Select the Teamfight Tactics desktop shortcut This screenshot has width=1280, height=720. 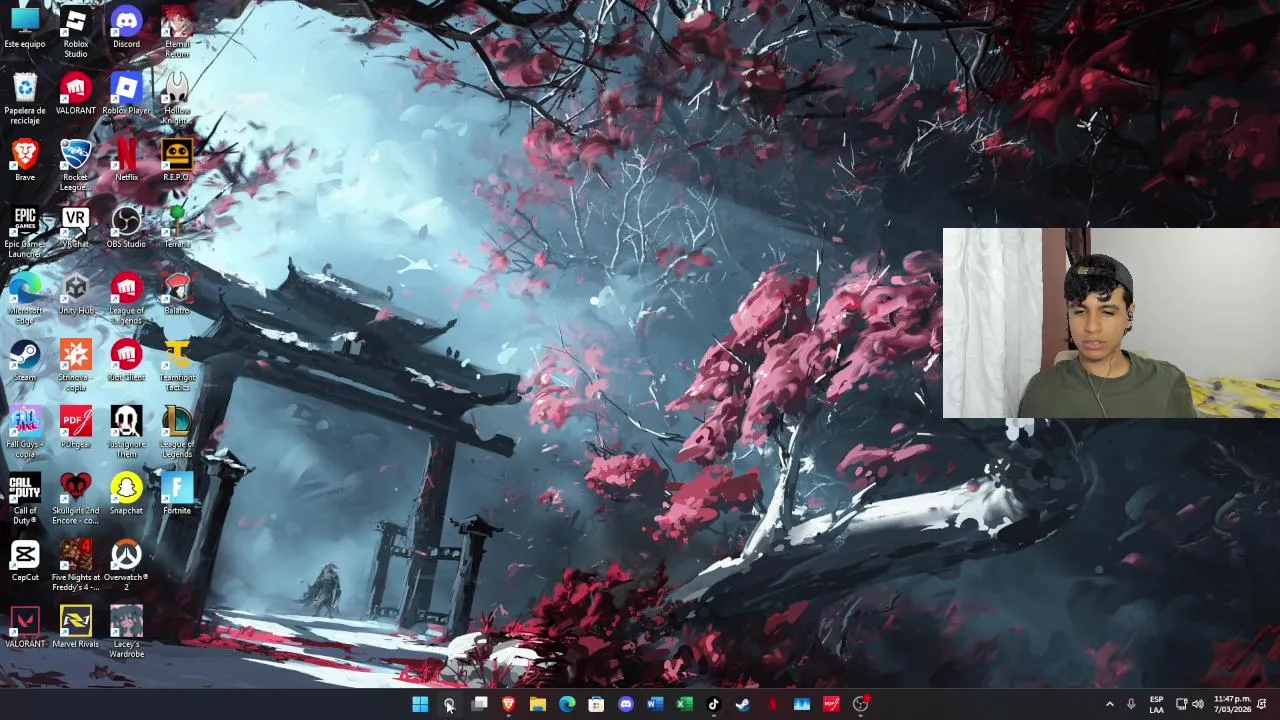tap(177, 365)
